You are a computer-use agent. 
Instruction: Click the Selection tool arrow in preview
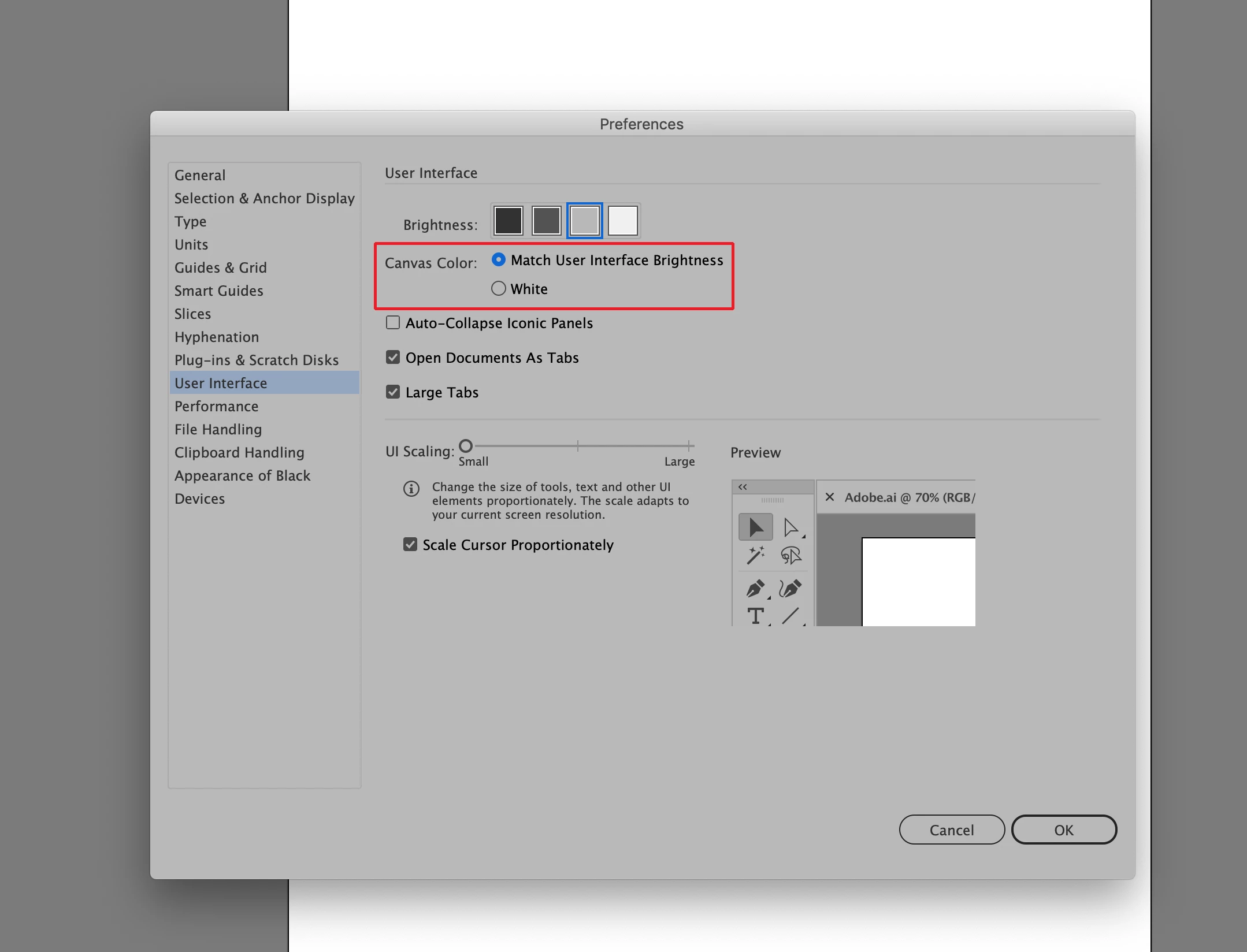755,527
